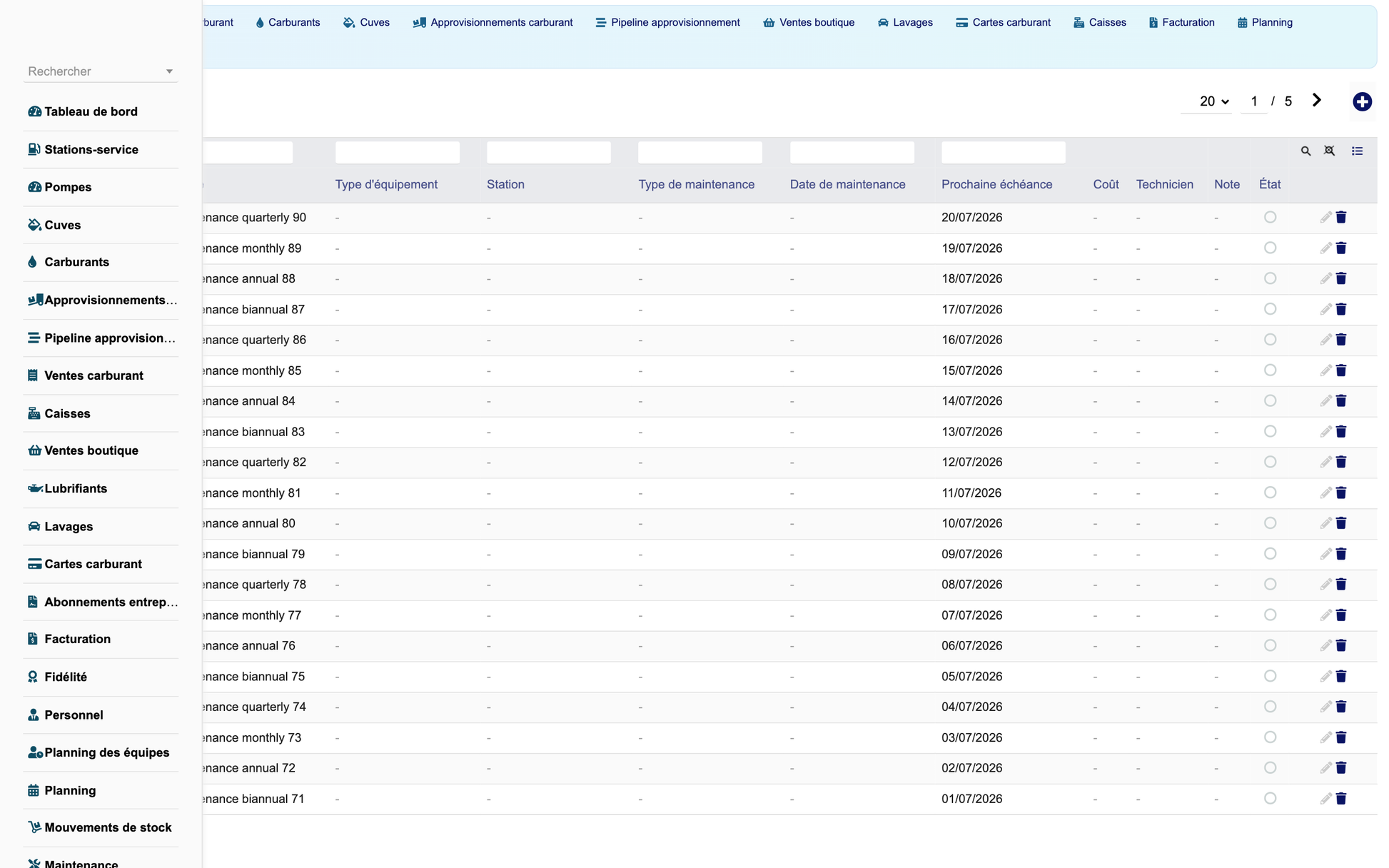Clear filters with crossed-out search icon

1329,151
